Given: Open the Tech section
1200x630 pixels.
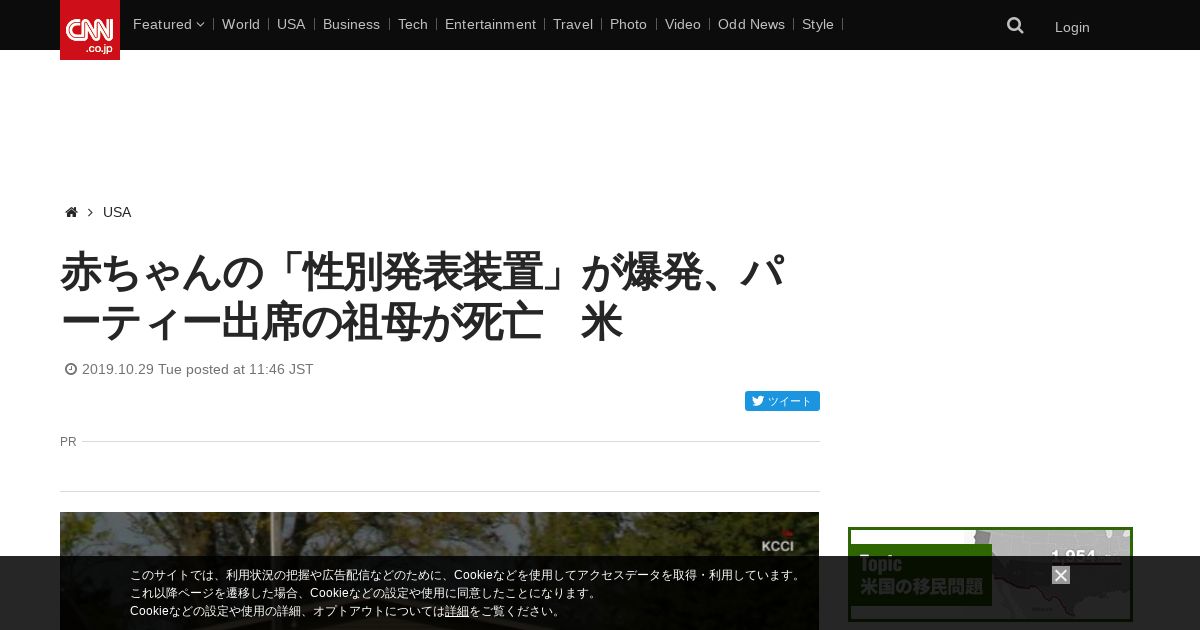Looking at the screenshot, I should (x=413, y=24).
